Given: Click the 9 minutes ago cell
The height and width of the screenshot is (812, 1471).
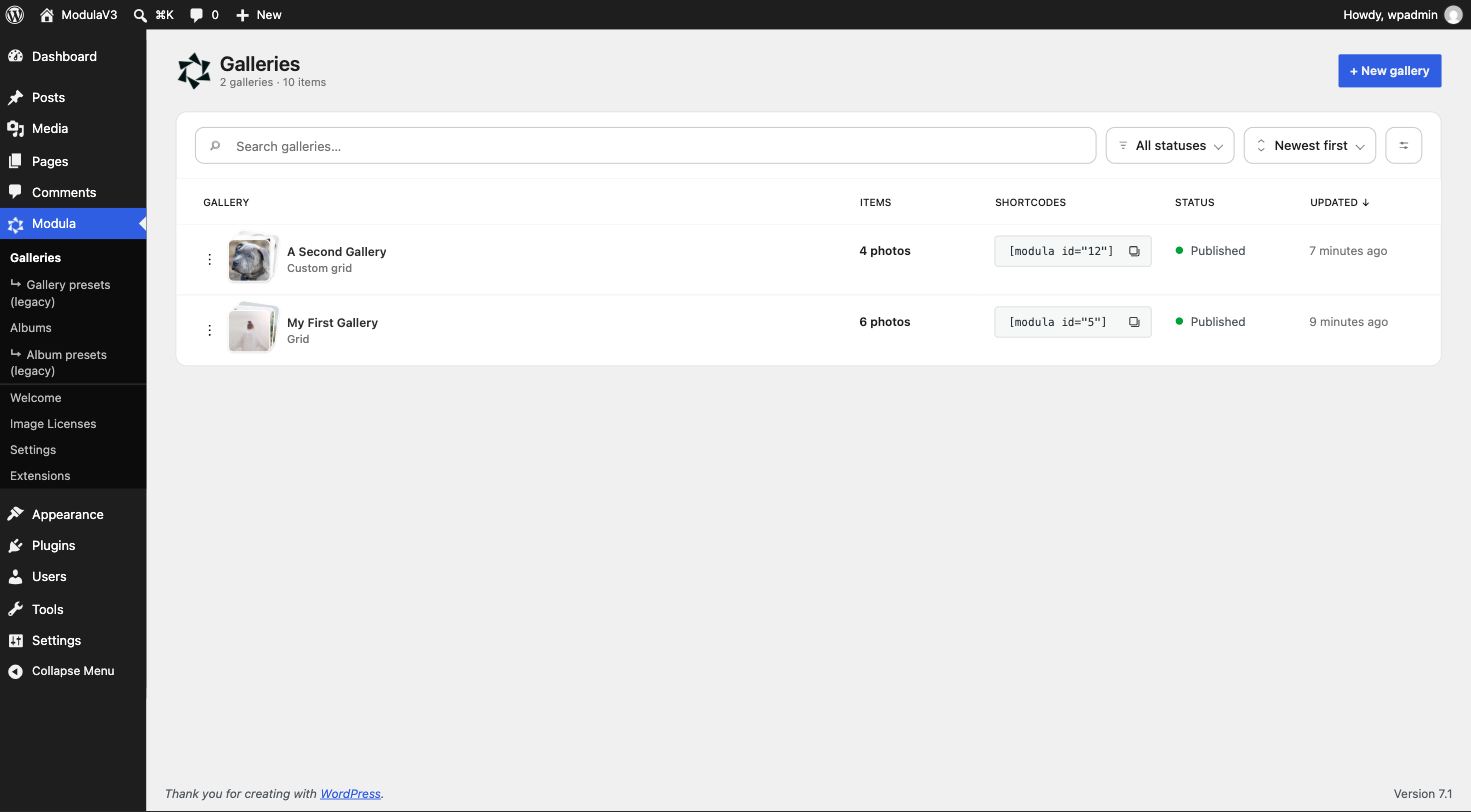Looking at the screenshot, I should coord(1348,322).
